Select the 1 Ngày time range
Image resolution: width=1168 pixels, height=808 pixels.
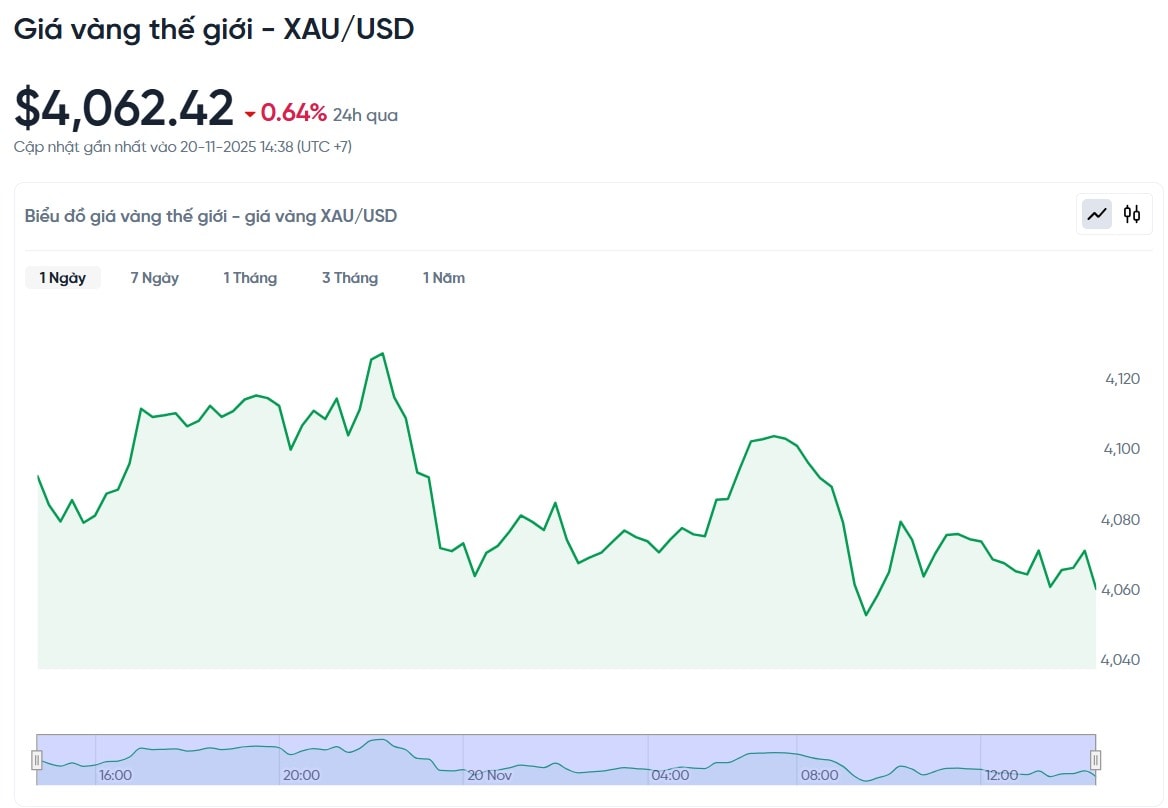[x=63, y=278]
